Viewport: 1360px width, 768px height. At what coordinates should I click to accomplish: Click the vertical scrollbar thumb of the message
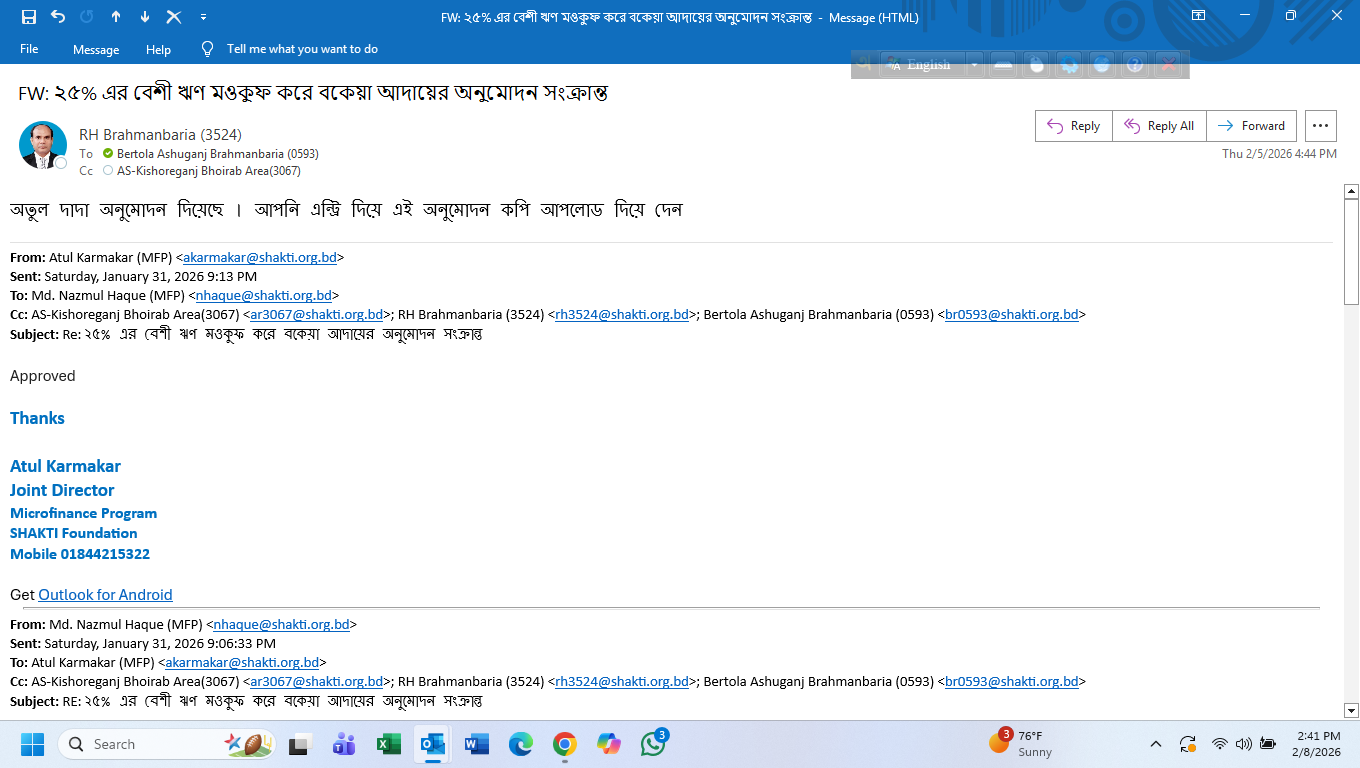pyautogui.click(x=1351, y=250)
